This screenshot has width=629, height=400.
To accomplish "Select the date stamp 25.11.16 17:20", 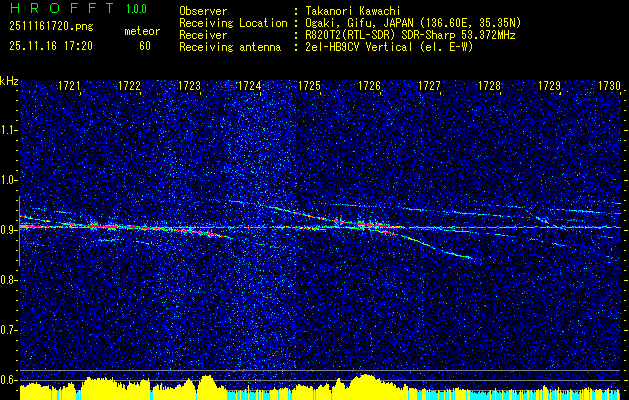I will click(x=51, y=46).
